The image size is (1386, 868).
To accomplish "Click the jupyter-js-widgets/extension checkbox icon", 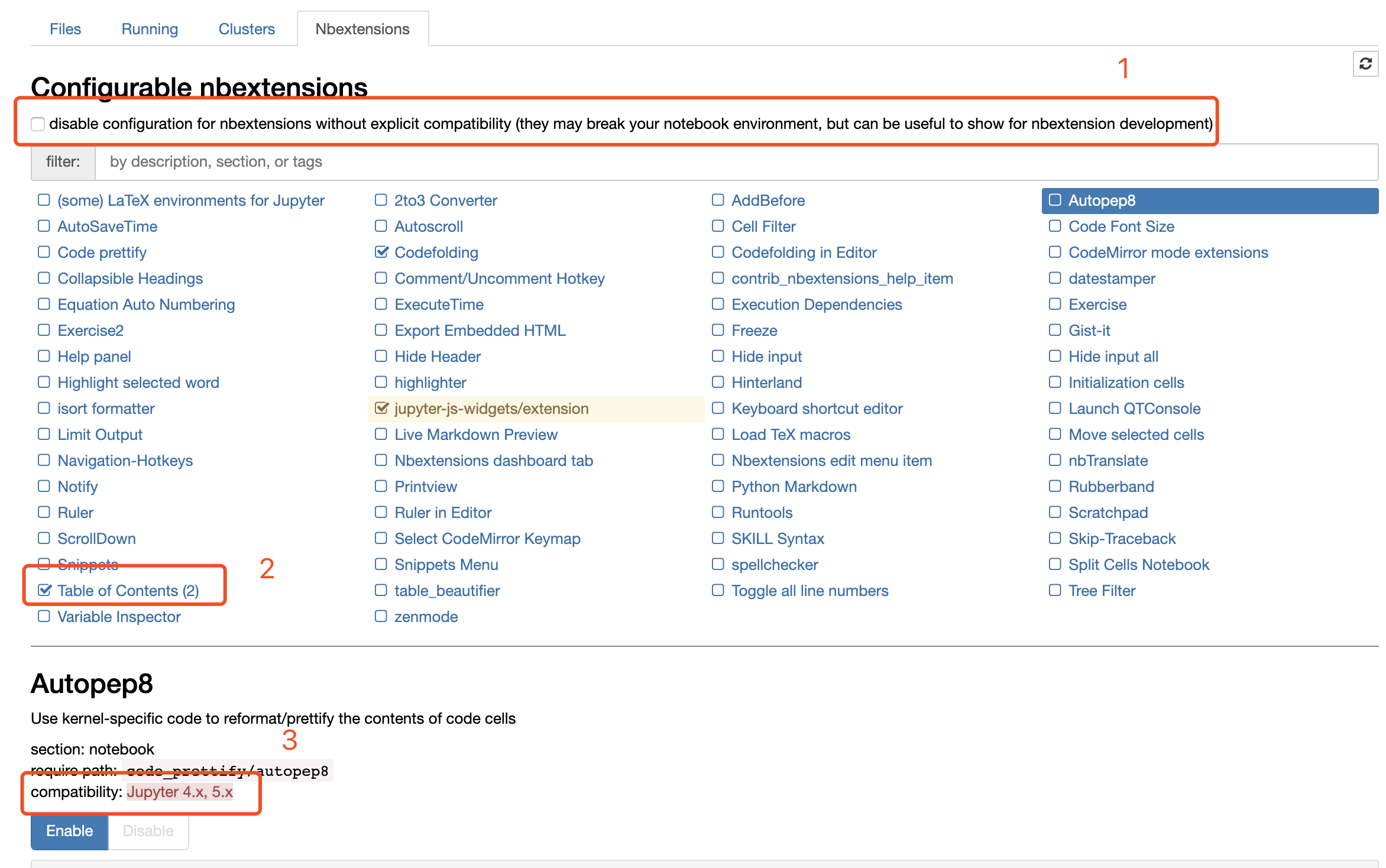I will tap(381, 409).
